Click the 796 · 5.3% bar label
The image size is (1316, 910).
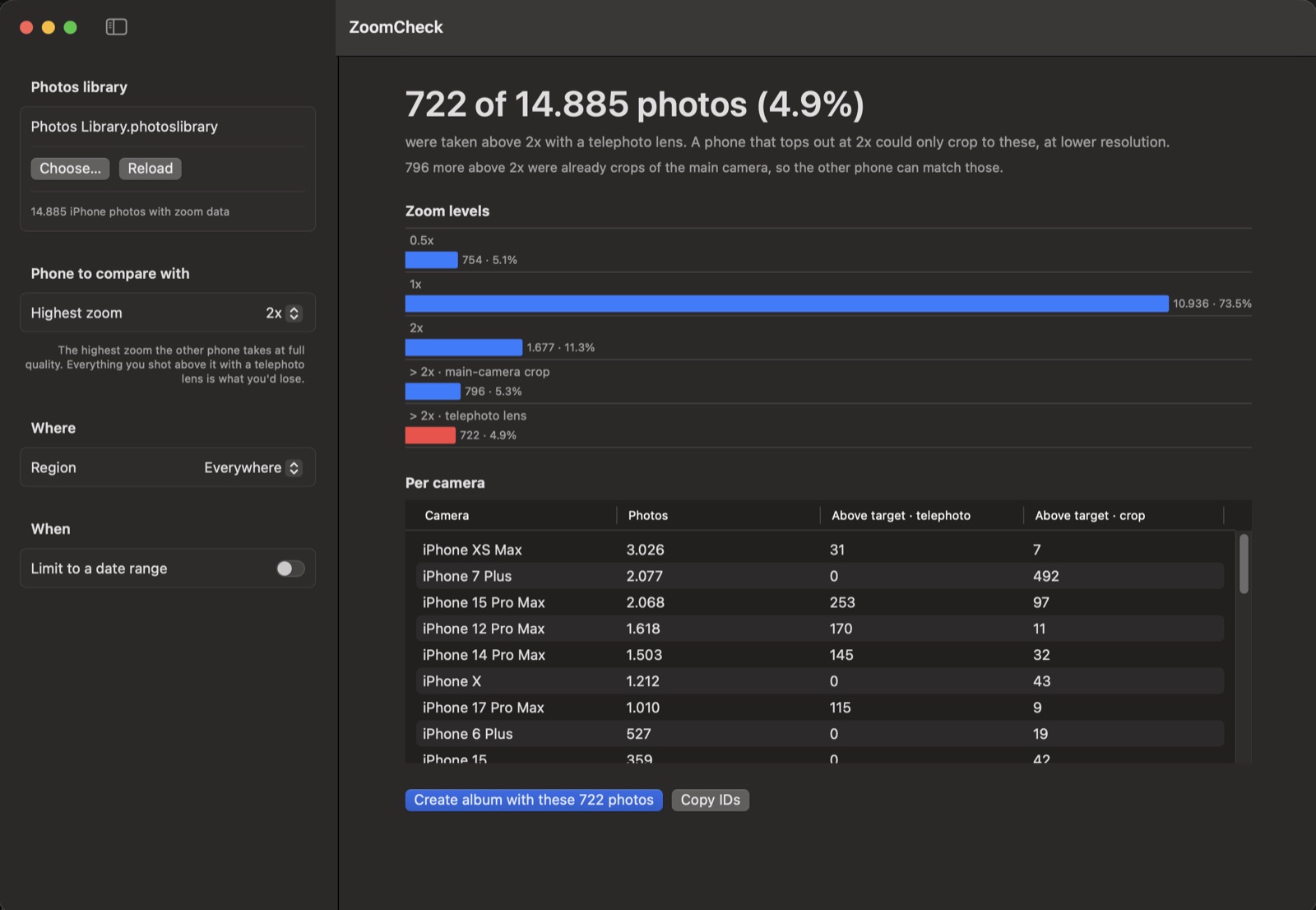(x=493, y=391)
